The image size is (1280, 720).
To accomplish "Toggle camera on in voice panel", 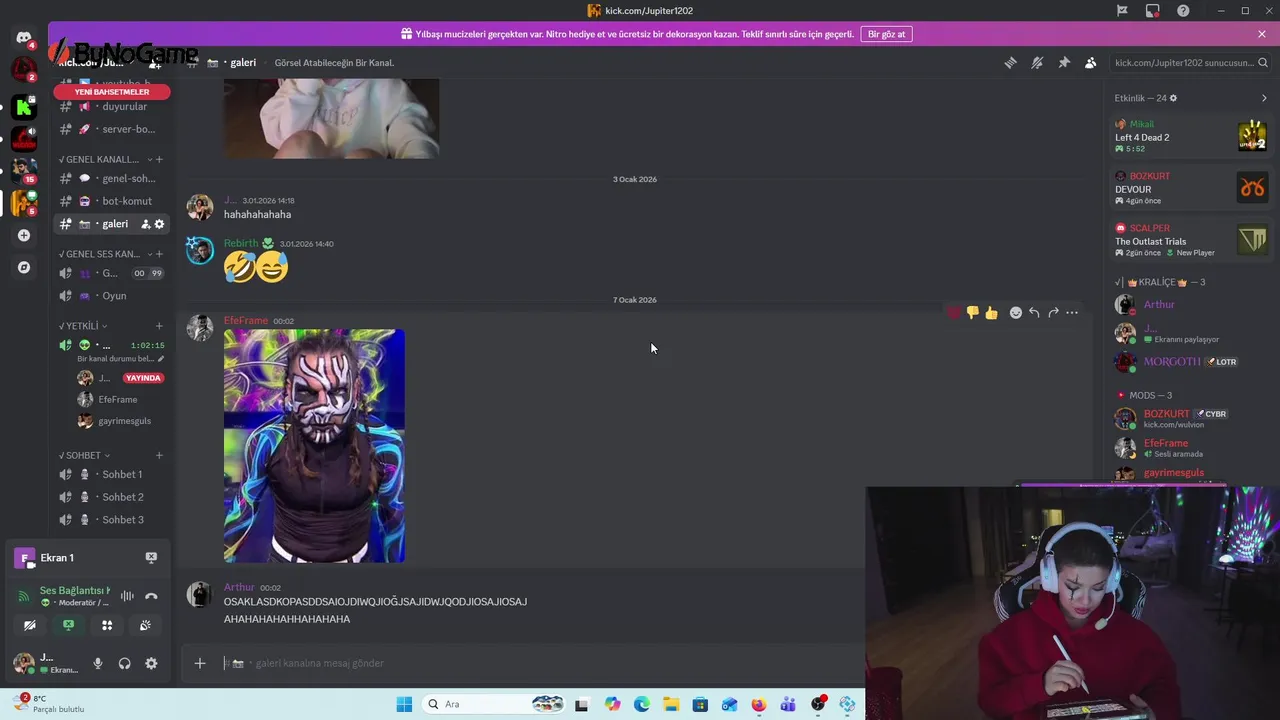I will tap(30, 625).
